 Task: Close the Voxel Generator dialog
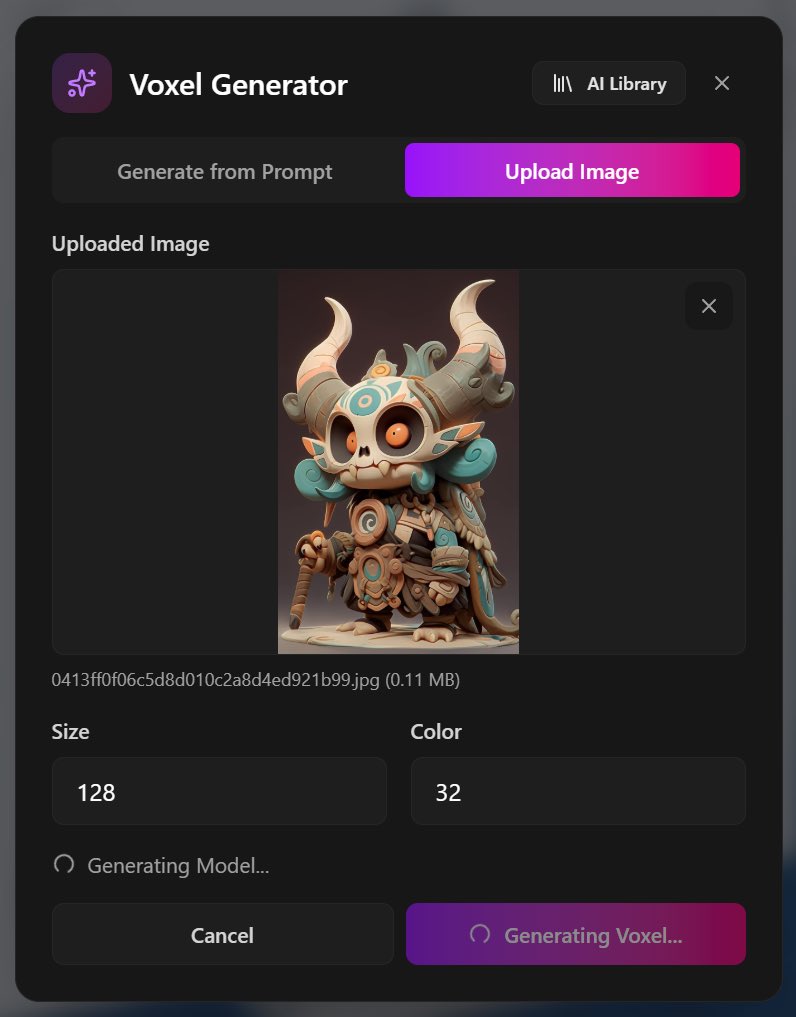(721, 83)
